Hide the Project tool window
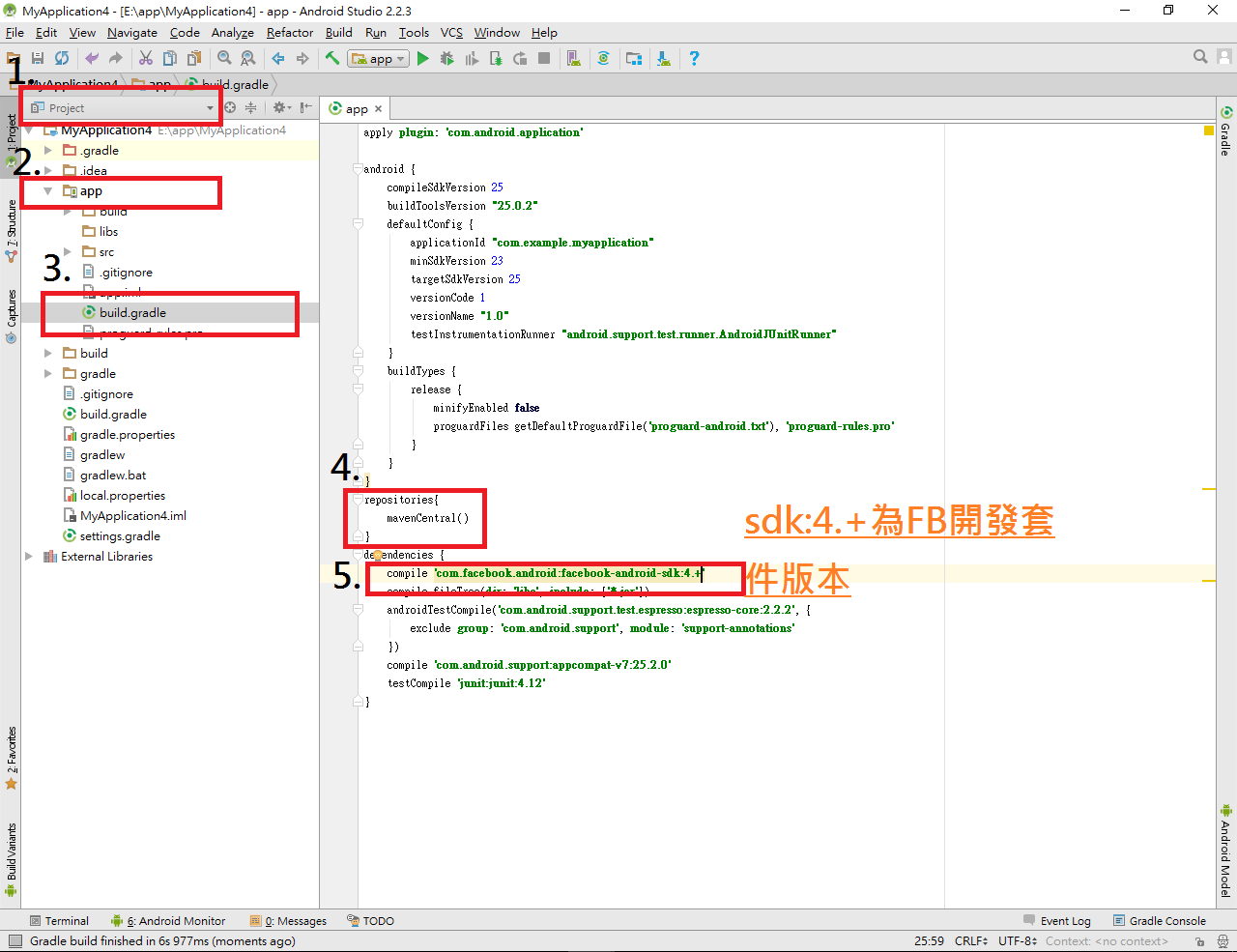The image size is (1237, 952). pos(305,107)
